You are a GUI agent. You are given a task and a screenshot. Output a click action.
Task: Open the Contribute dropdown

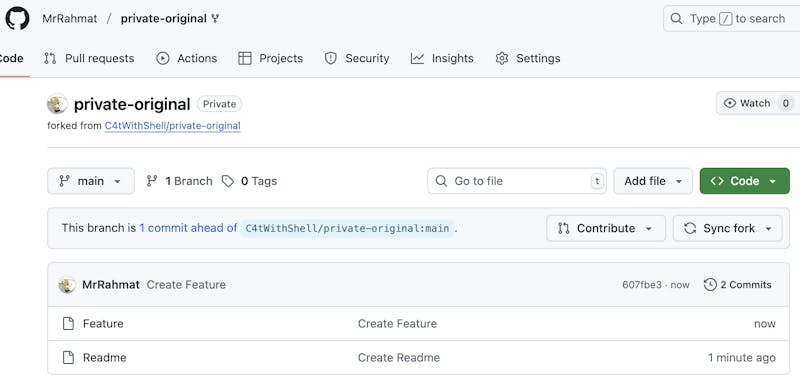coord(606,228)
